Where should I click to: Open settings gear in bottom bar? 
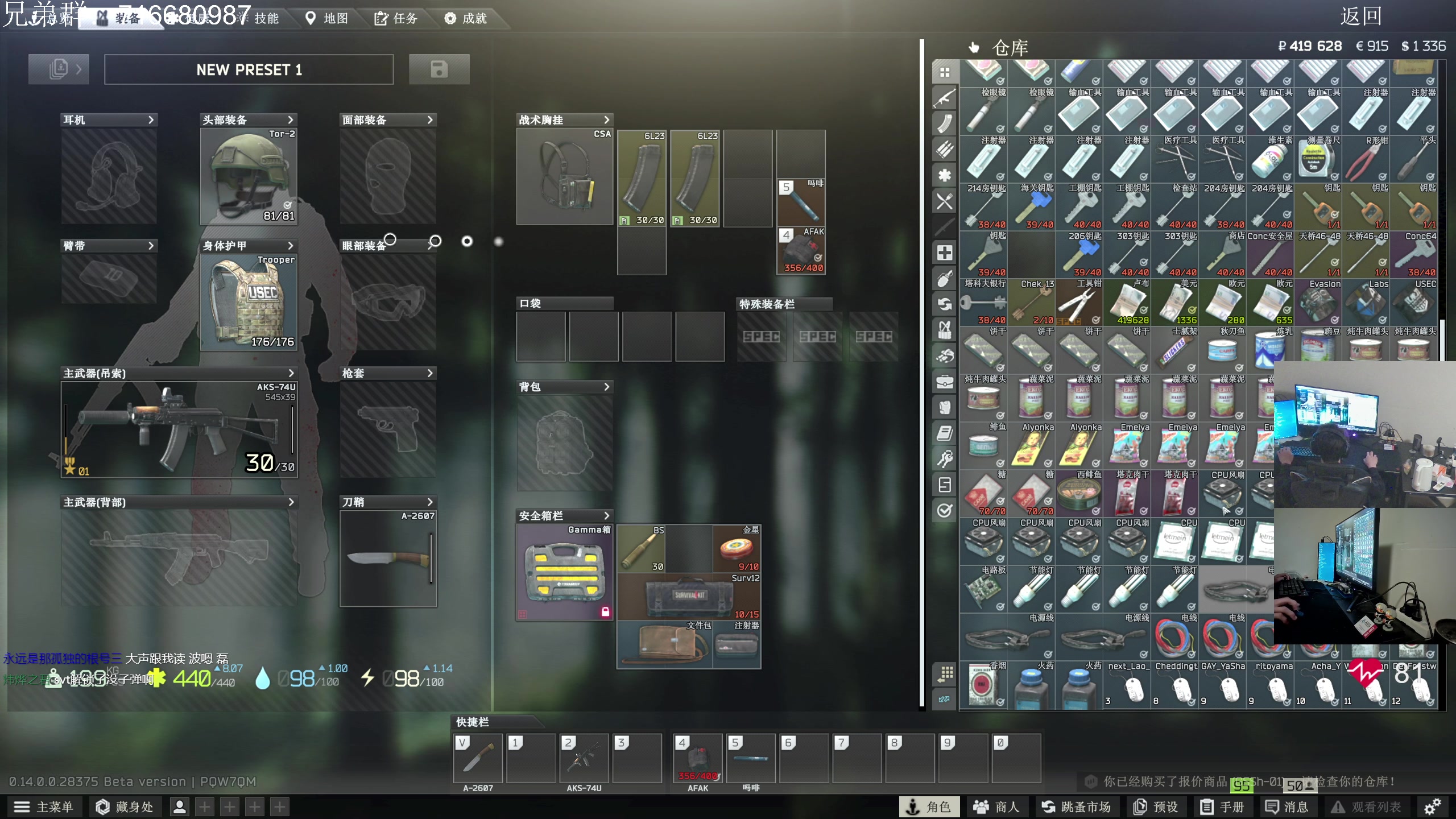pos(1432,806)
